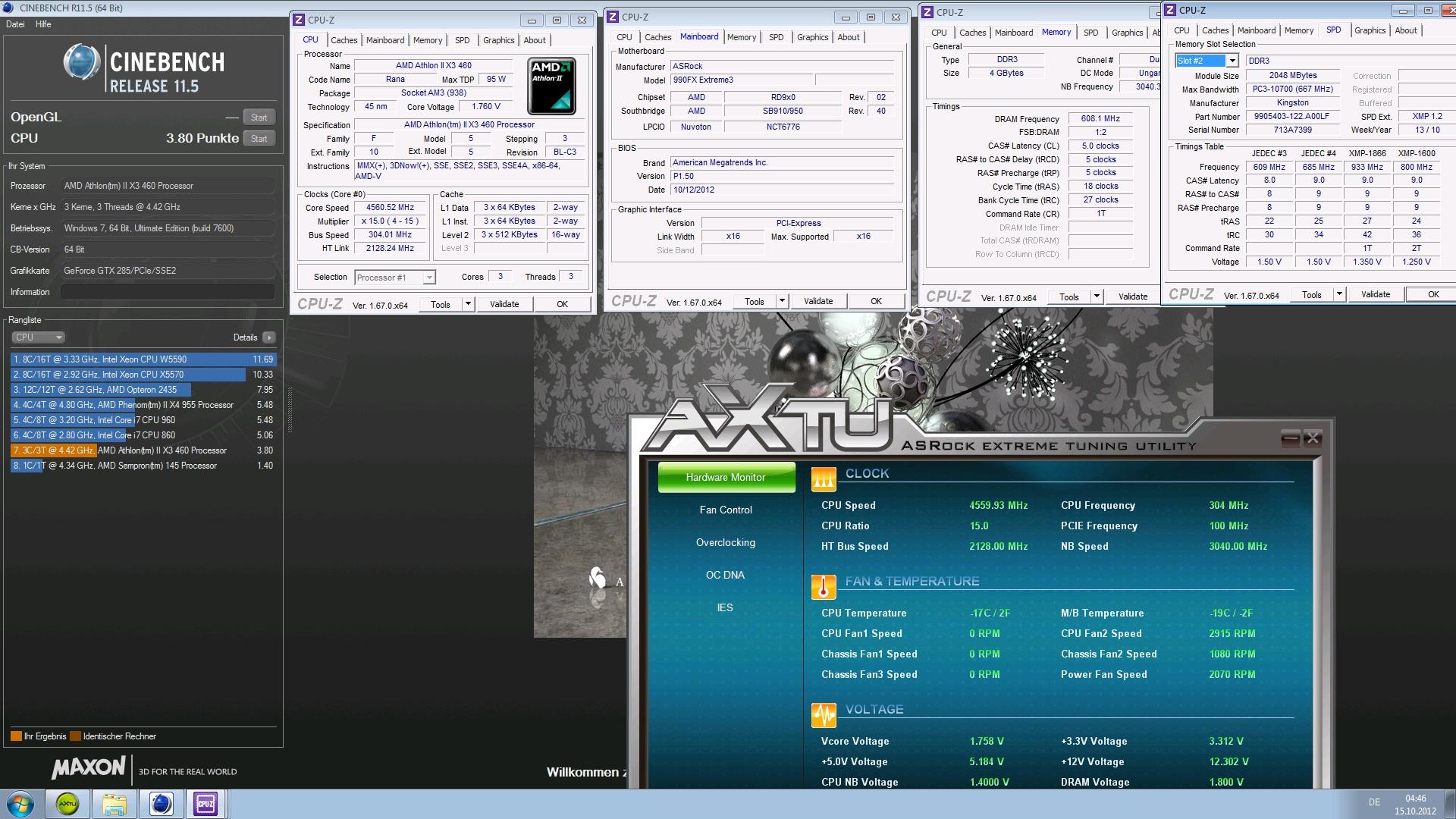The height and width of the screenshot is (819, 1456).
Task: Open Tools dropdown arrow in Memory window
Action: [x=1097, y=297]
